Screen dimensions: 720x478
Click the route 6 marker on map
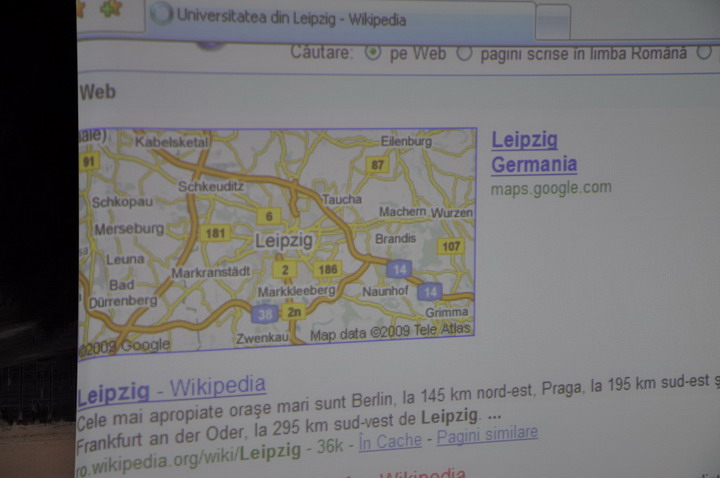(269, 216)
